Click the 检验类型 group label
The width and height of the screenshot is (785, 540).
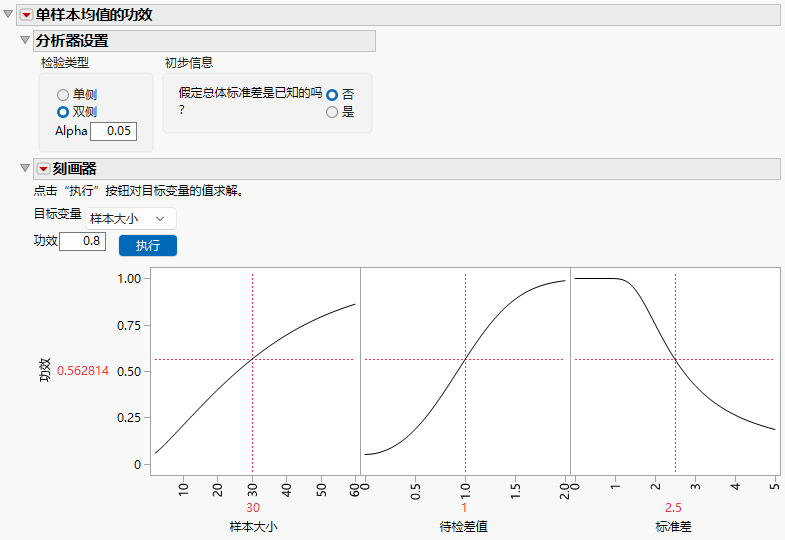pos(65,63)
